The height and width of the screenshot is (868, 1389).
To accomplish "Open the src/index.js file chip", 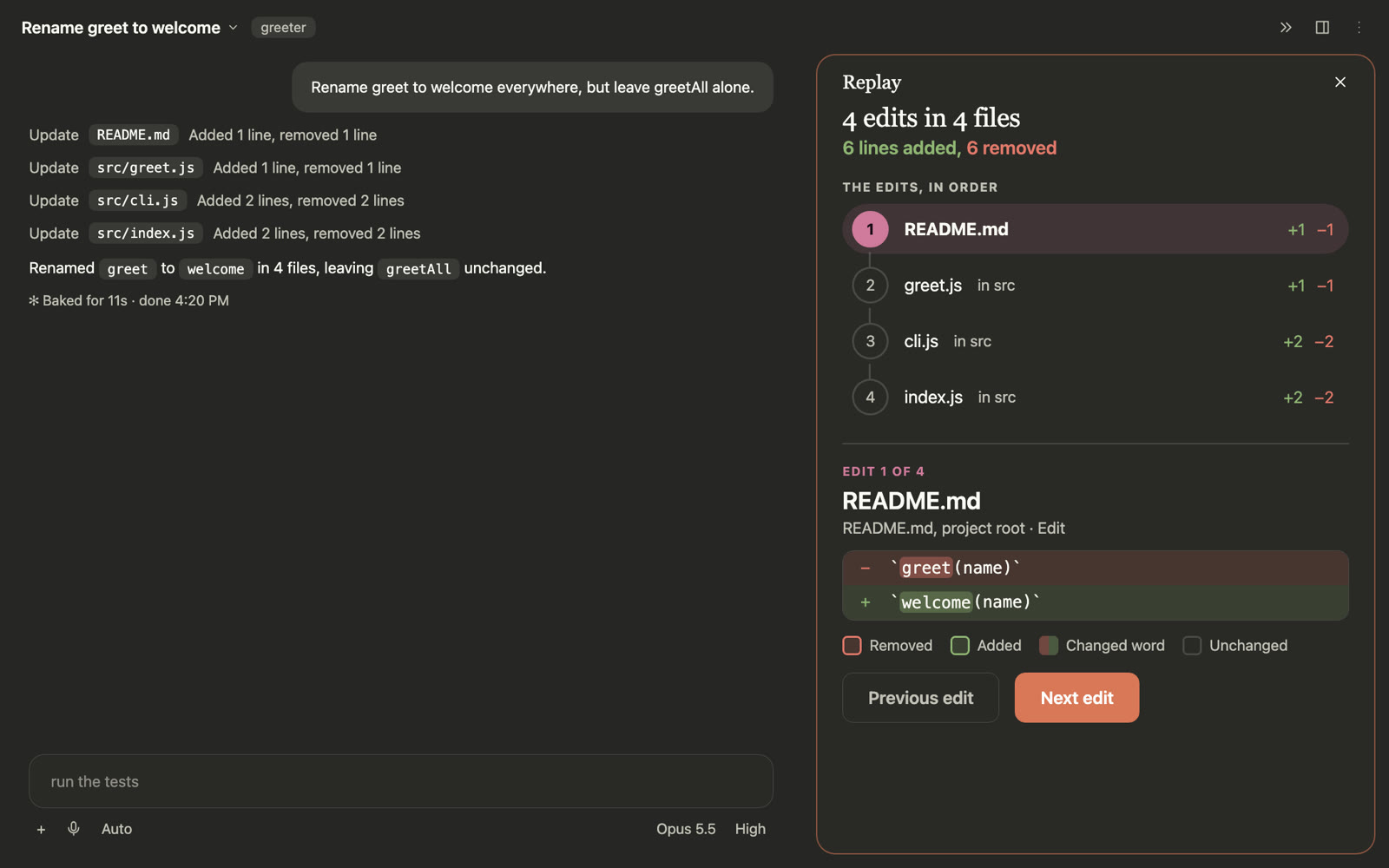I will pos(146,233).
